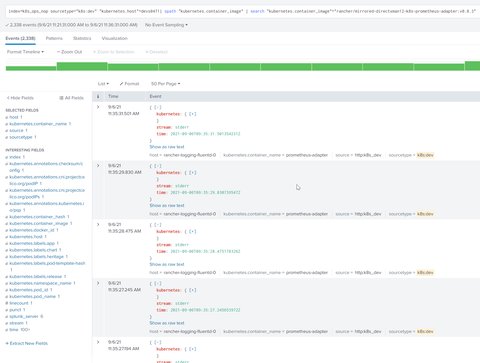This screenshot has width=480, height=363.
Task: Open the linecount field
Action: tap(19, 303)
